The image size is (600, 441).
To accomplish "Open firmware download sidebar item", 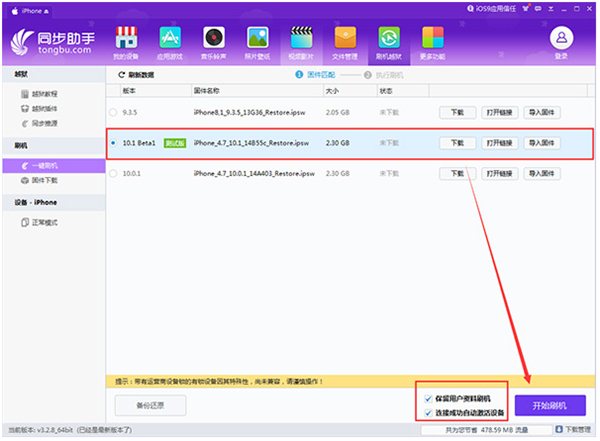I will pyautogui.click(x=39, y=180).
